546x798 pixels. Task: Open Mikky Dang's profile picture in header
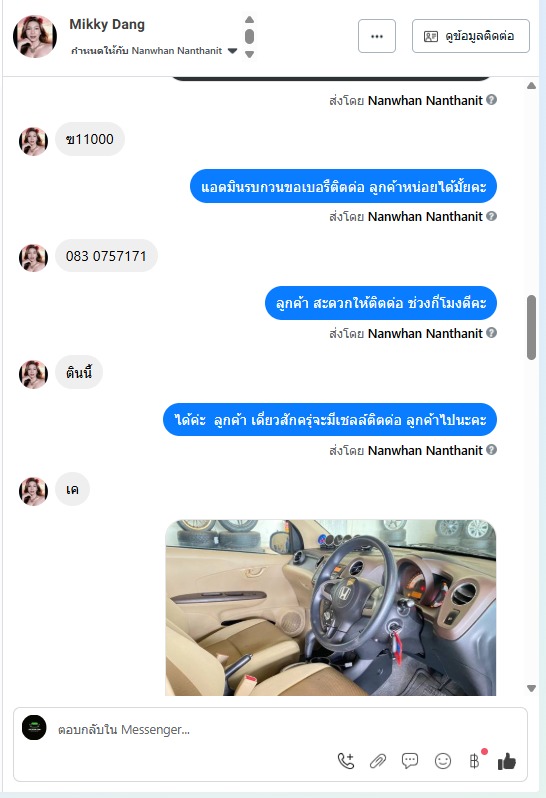point(35,36)
